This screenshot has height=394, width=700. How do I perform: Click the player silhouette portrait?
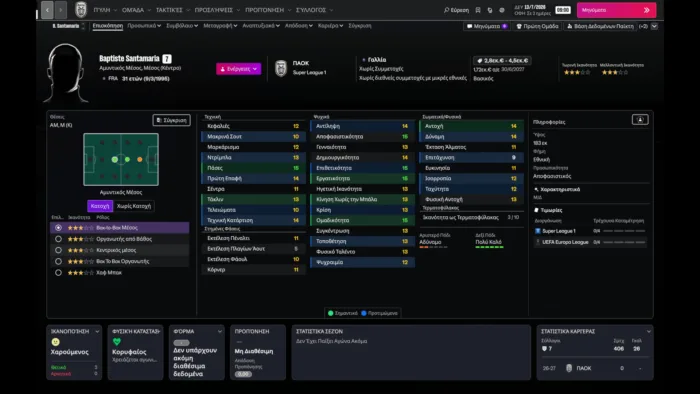coord(66,73)
